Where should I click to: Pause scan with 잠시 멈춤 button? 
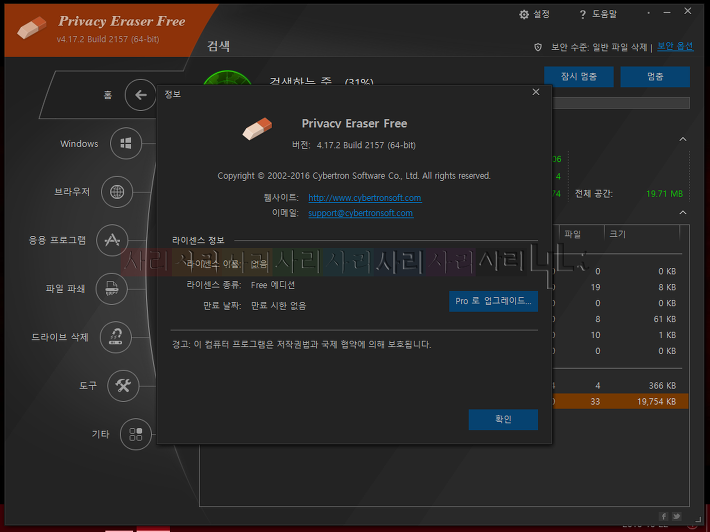click(579, 77)
